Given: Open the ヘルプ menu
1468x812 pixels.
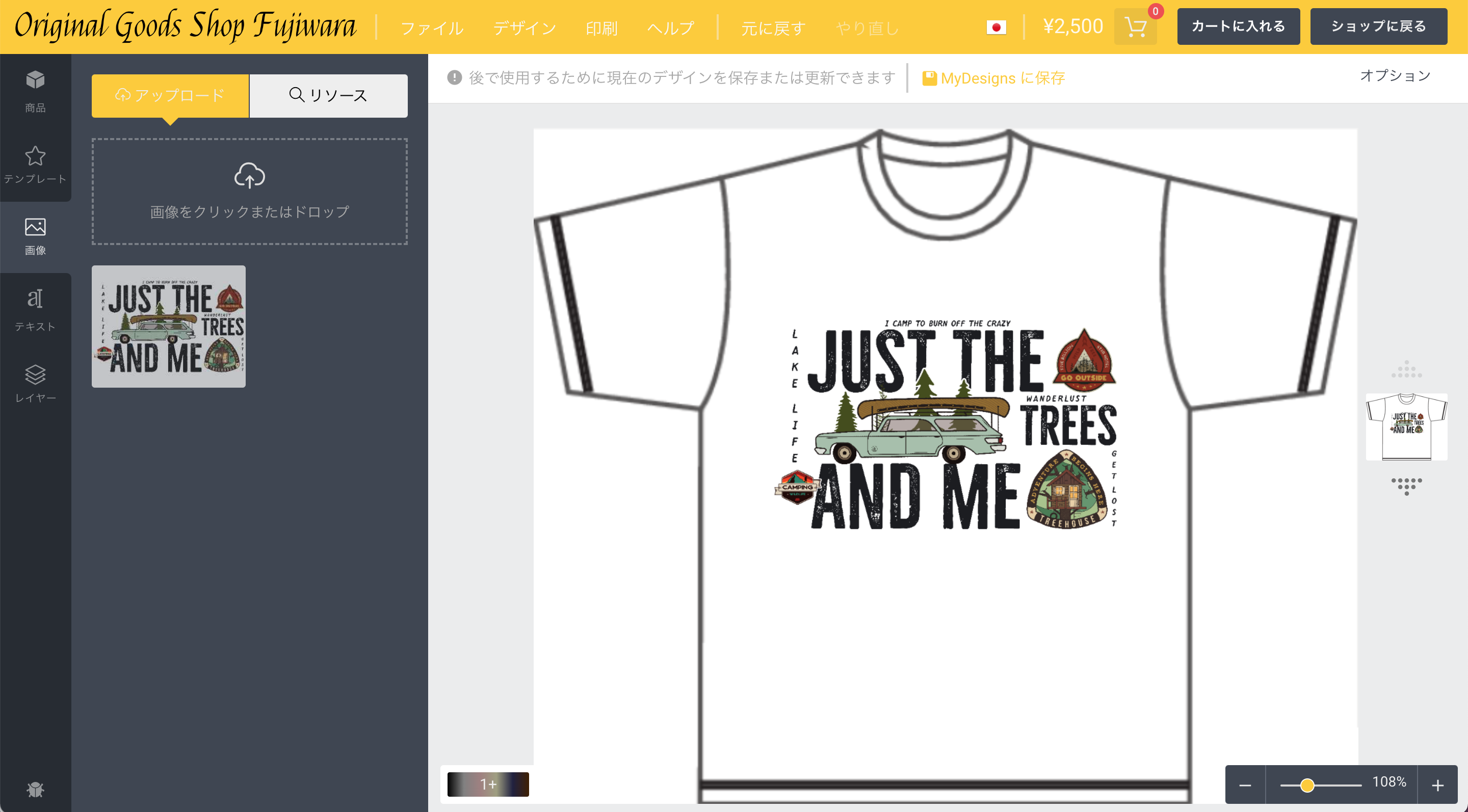Looking at the screenshot, I should click(671, 28).
